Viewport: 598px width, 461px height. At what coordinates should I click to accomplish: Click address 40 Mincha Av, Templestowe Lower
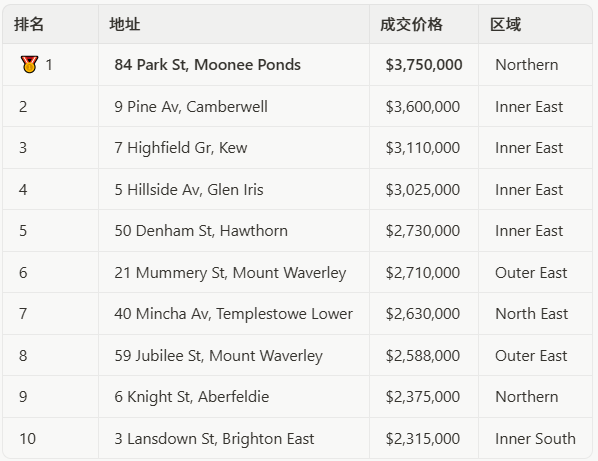point(233,313)
